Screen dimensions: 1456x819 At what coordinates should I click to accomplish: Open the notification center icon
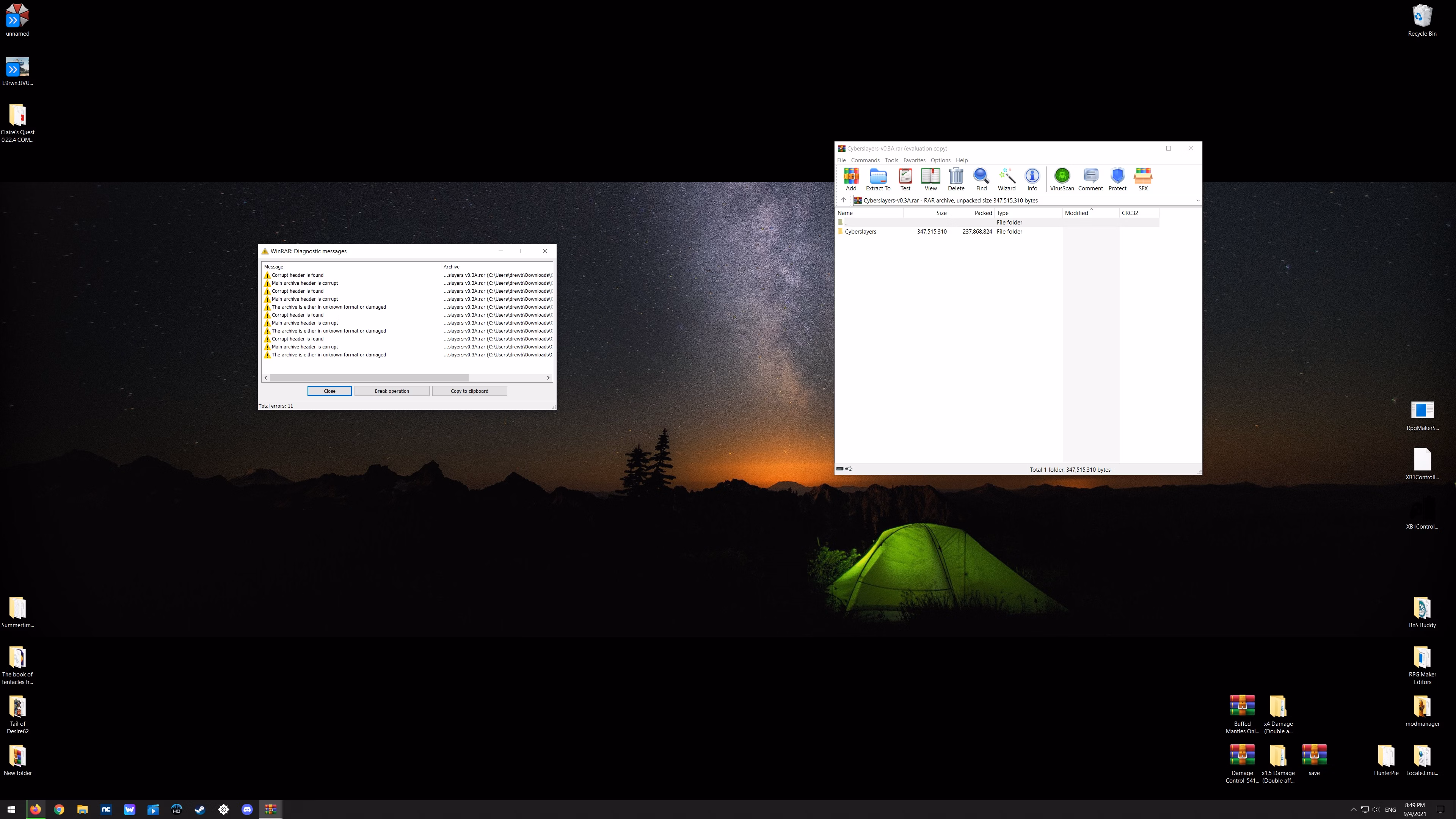(x=1440, y=810)
